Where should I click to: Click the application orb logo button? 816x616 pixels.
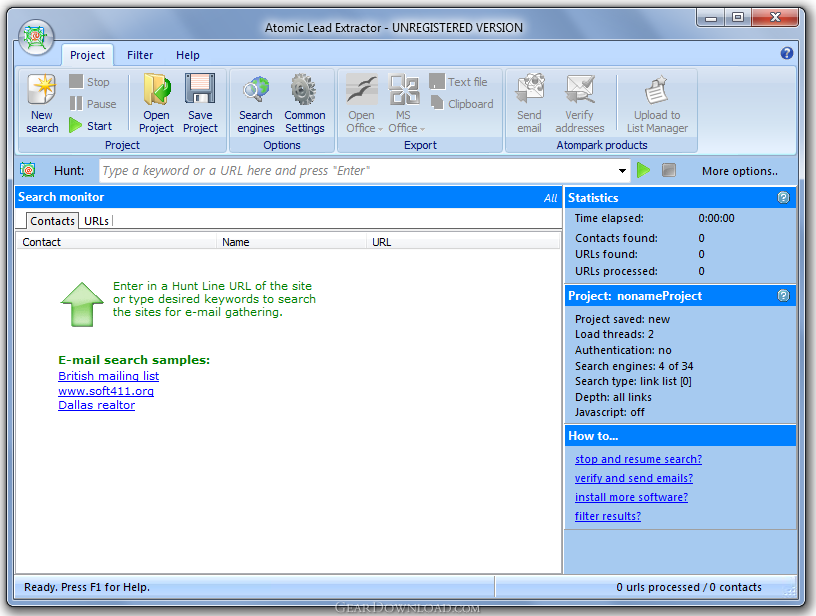click(36, 37)
